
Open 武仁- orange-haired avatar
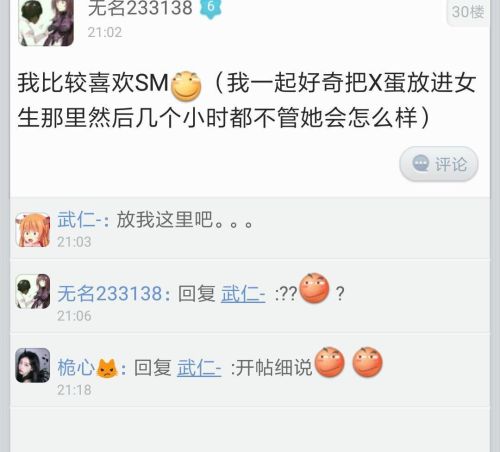[x=33, y=230]
